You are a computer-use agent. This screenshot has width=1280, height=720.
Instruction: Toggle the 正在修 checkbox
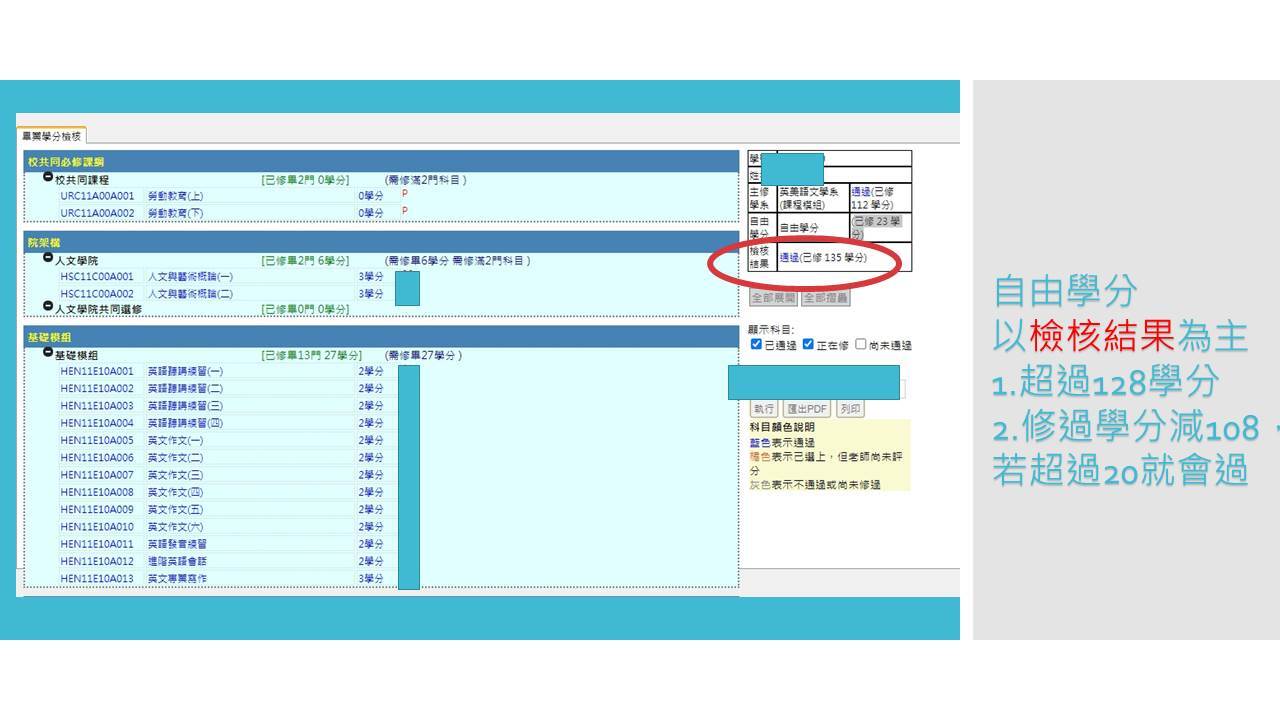808,344
